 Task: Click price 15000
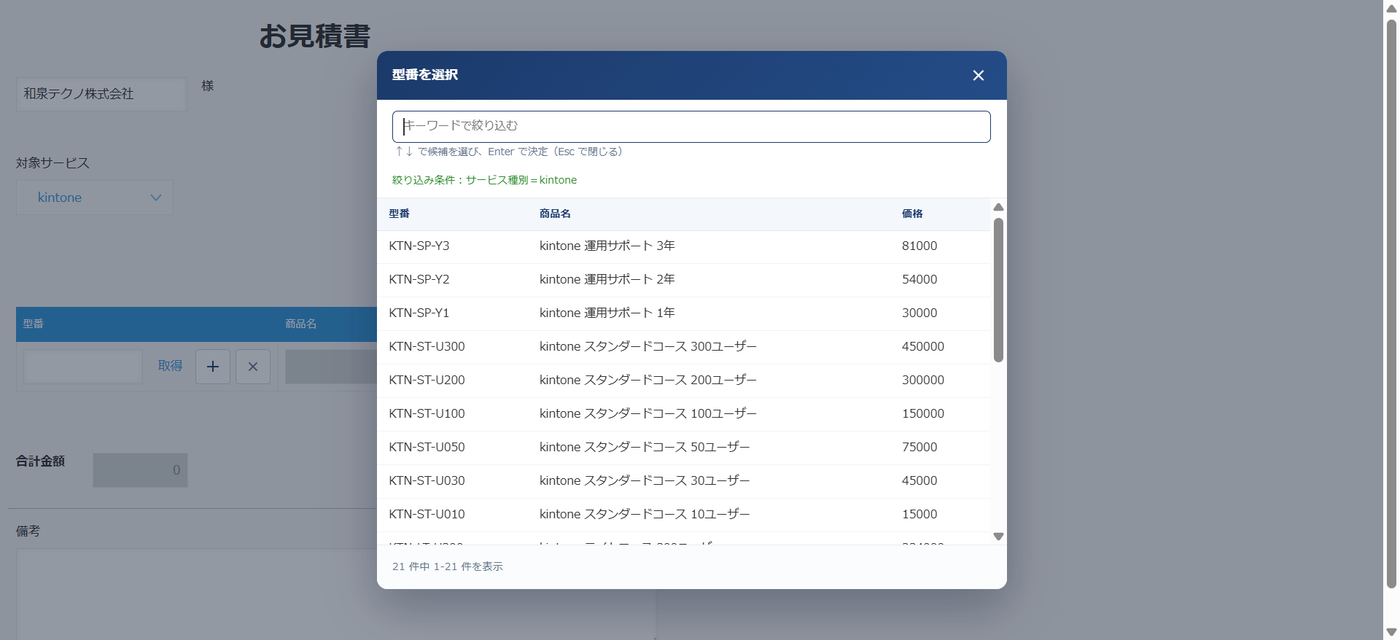tap(919, 514)
